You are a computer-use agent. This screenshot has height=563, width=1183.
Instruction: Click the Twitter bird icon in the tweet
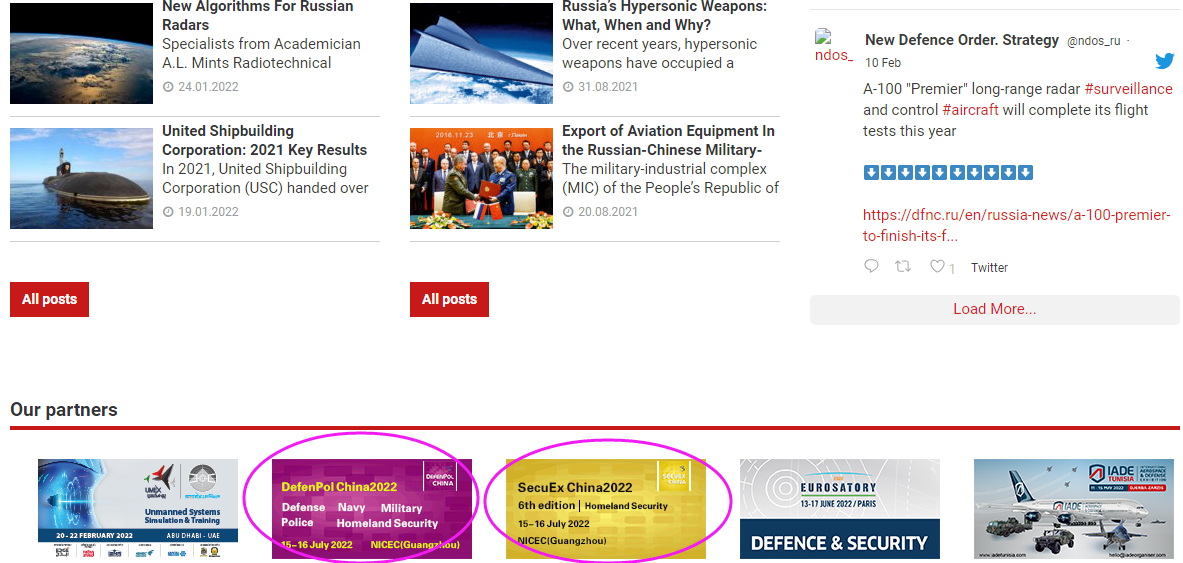(1164, 61)
